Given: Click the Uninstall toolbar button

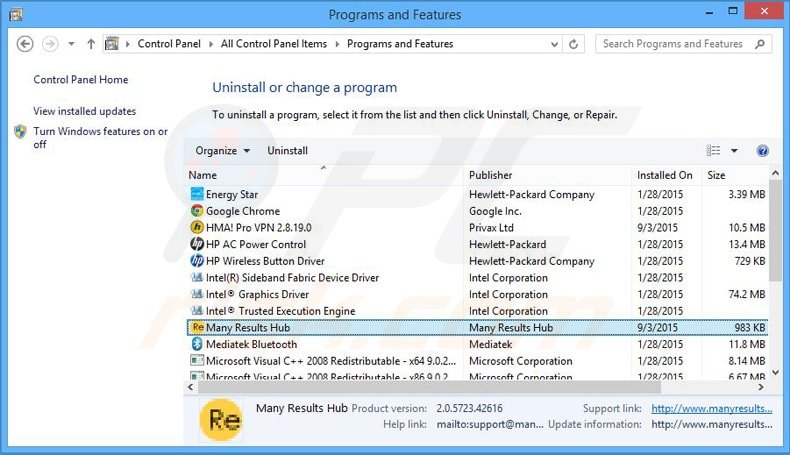Looking at the screenshot, I should (287, 151).
